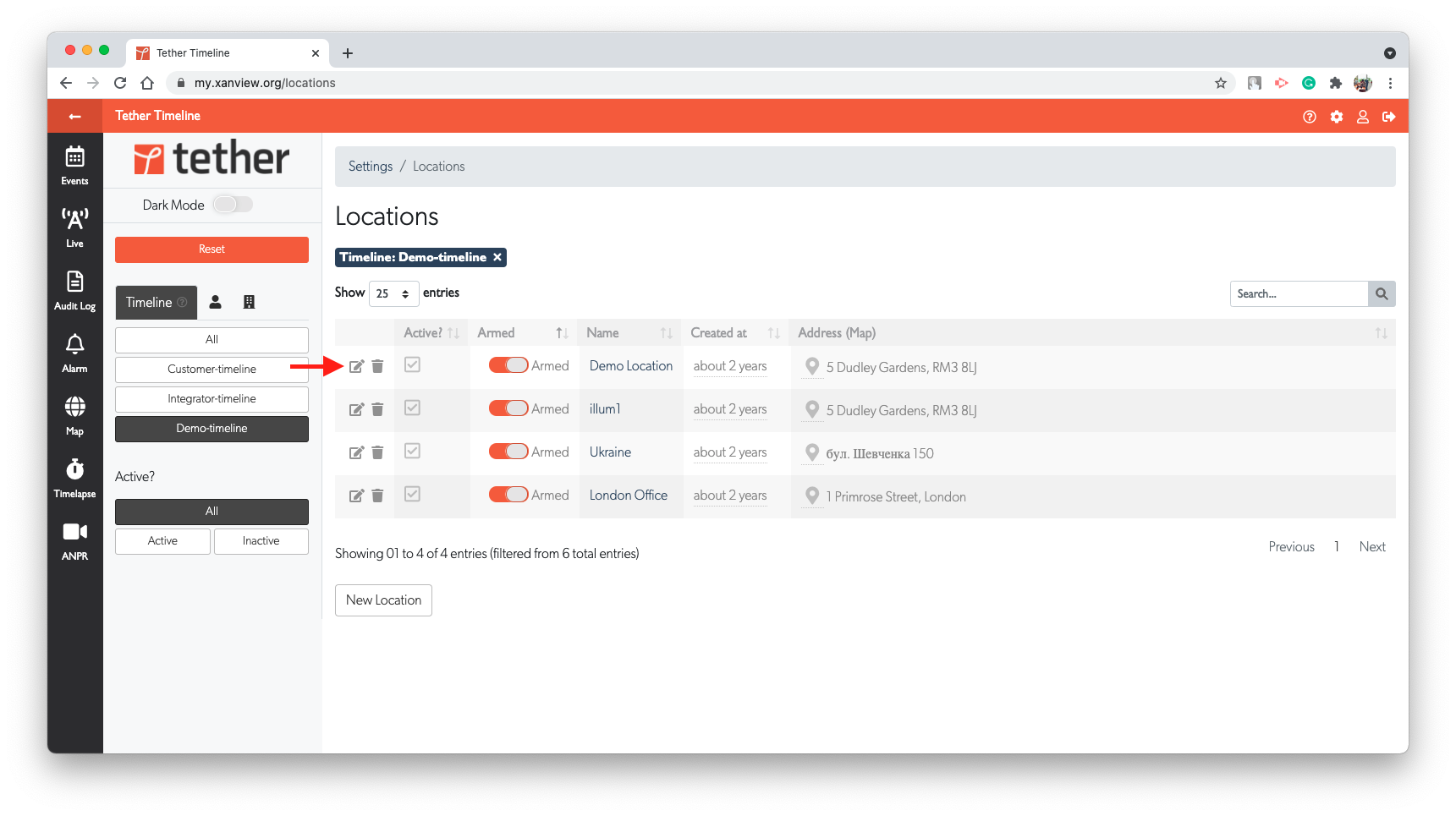The height and width of the screenshot is (816, 1456).
Task: Toggle the Active checkbox for illum1 row
Action: pos(412,408)
